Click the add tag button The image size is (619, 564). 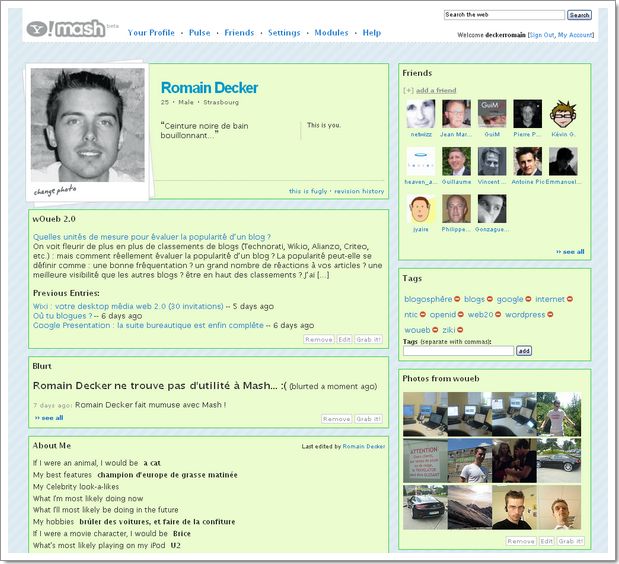click(524, 350)
